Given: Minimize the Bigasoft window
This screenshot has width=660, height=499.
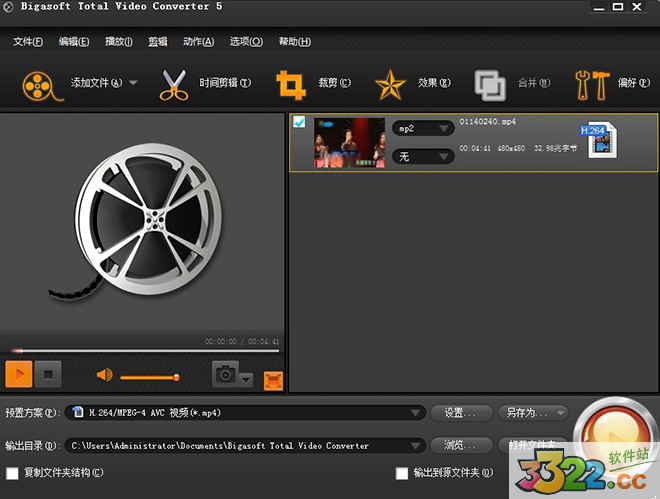Looking at the screenshot, I should coord(599,7).
